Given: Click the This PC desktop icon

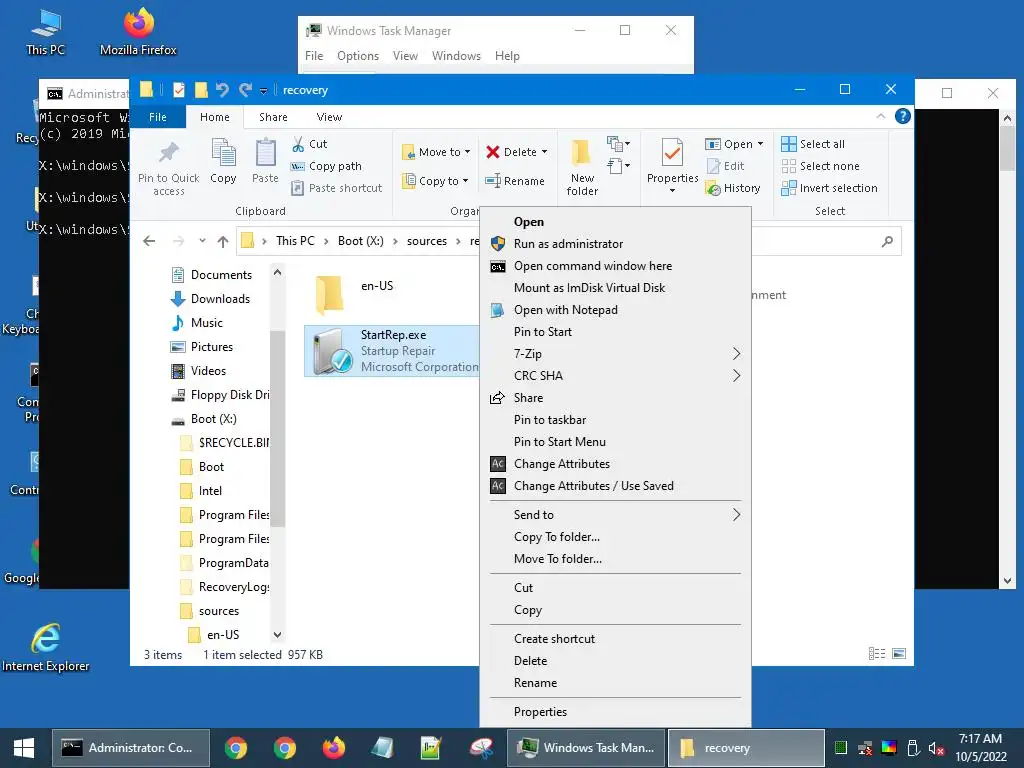Looking at the screenshot, I should pos(46,31).
